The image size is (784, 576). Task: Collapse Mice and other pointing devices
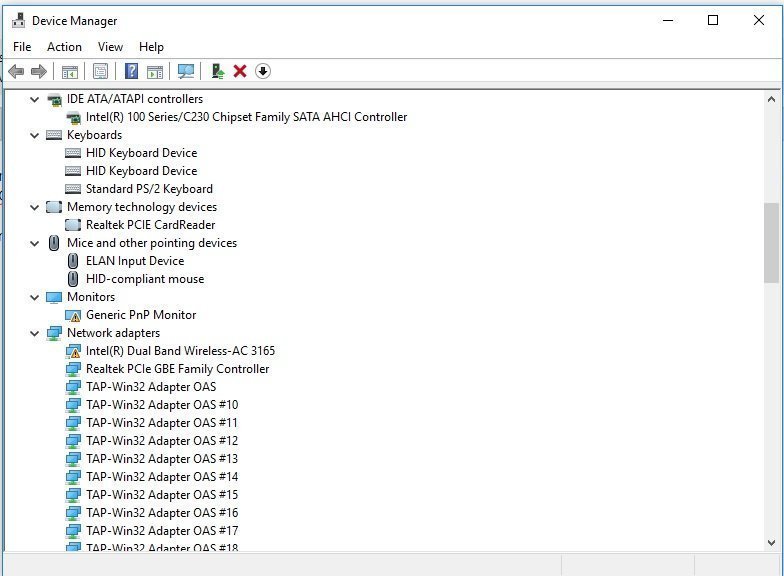pyautogui.click(x=34, y=244)
